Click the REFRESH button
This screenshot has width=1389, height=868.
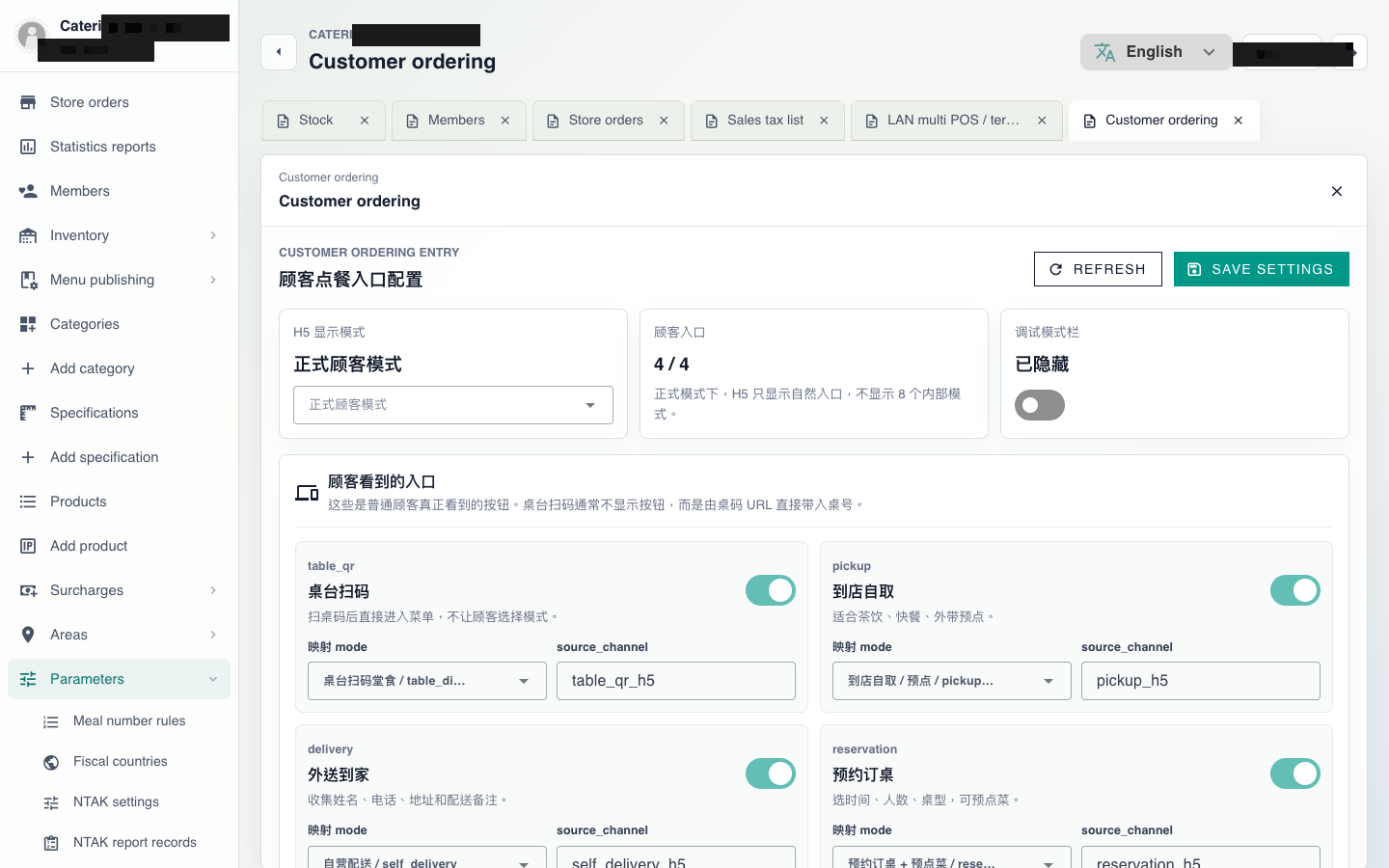click(x=1098, y=269)
